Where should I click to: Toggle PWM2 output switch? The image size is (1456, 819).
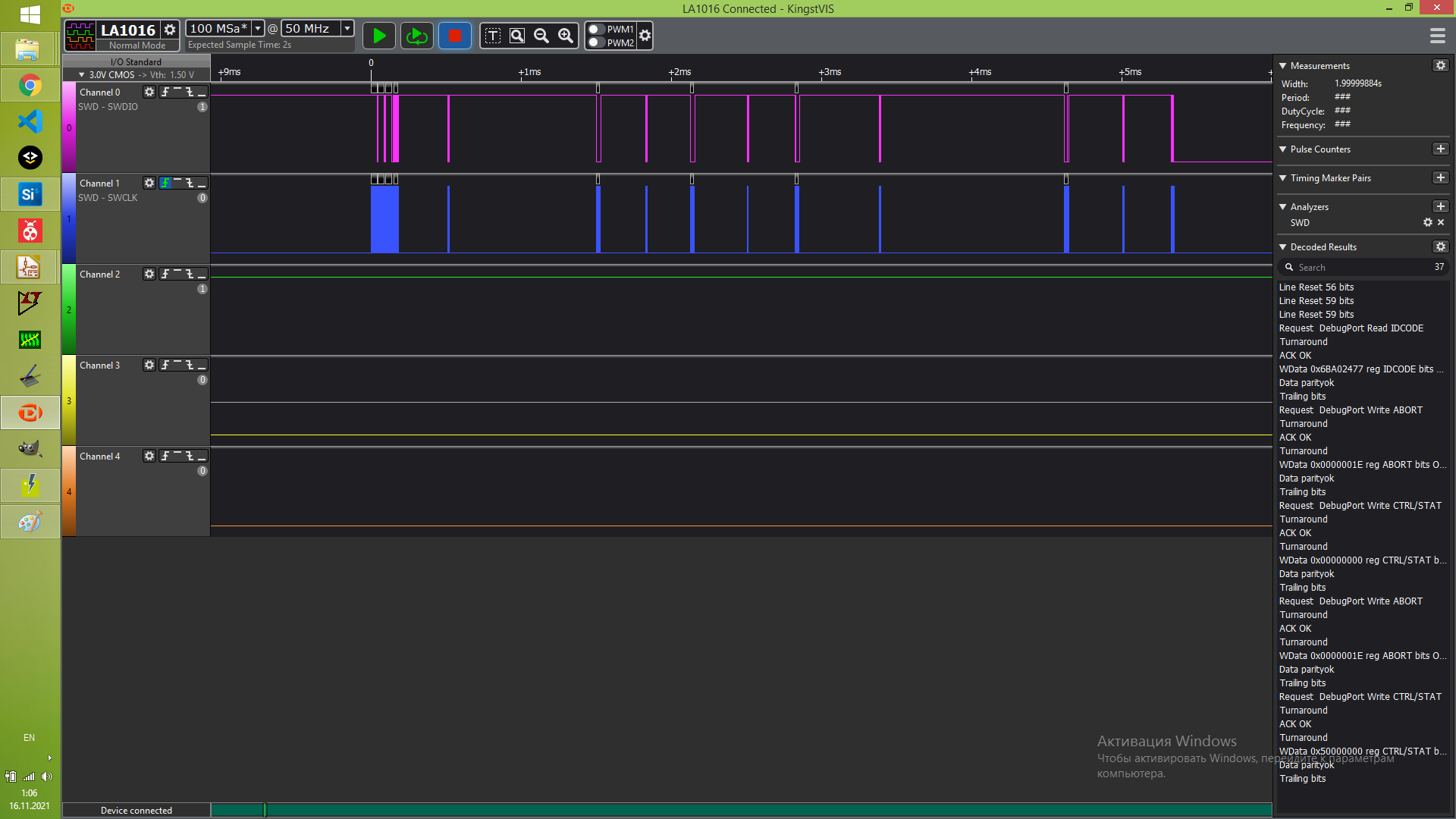coord(597,42)
